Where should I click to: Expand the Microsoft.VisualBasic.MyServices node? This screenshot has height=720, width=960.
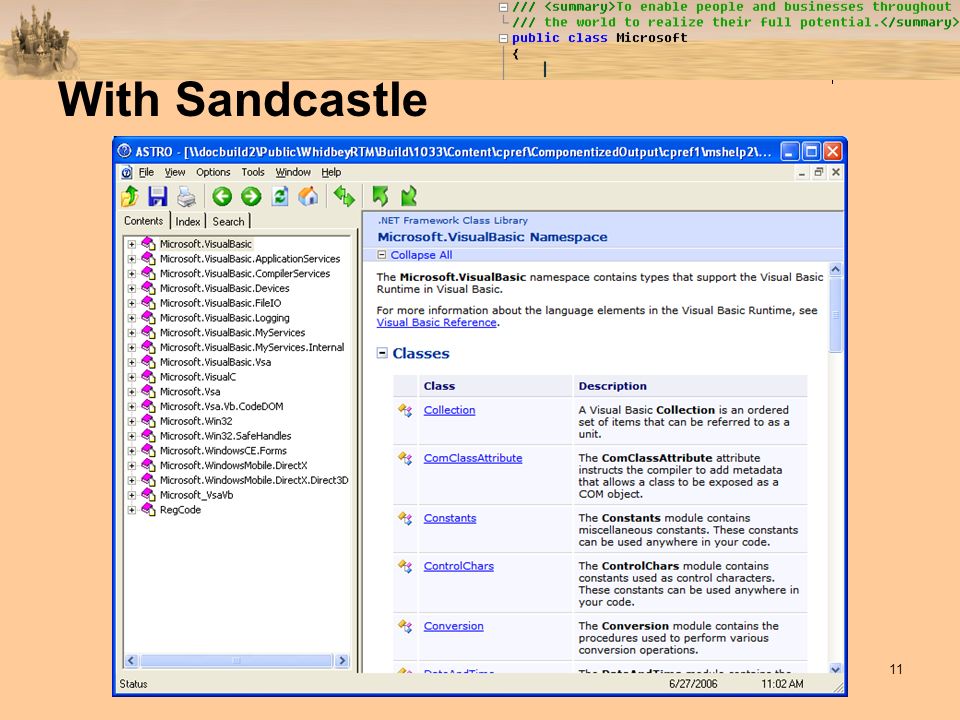click(x=132, y=332)
